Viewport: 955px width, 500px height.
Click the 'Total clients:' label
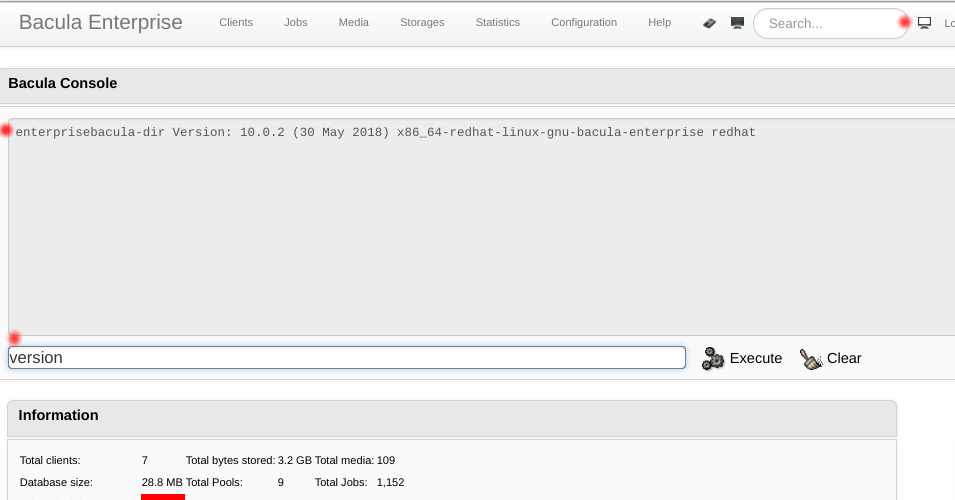pos(50,460)
